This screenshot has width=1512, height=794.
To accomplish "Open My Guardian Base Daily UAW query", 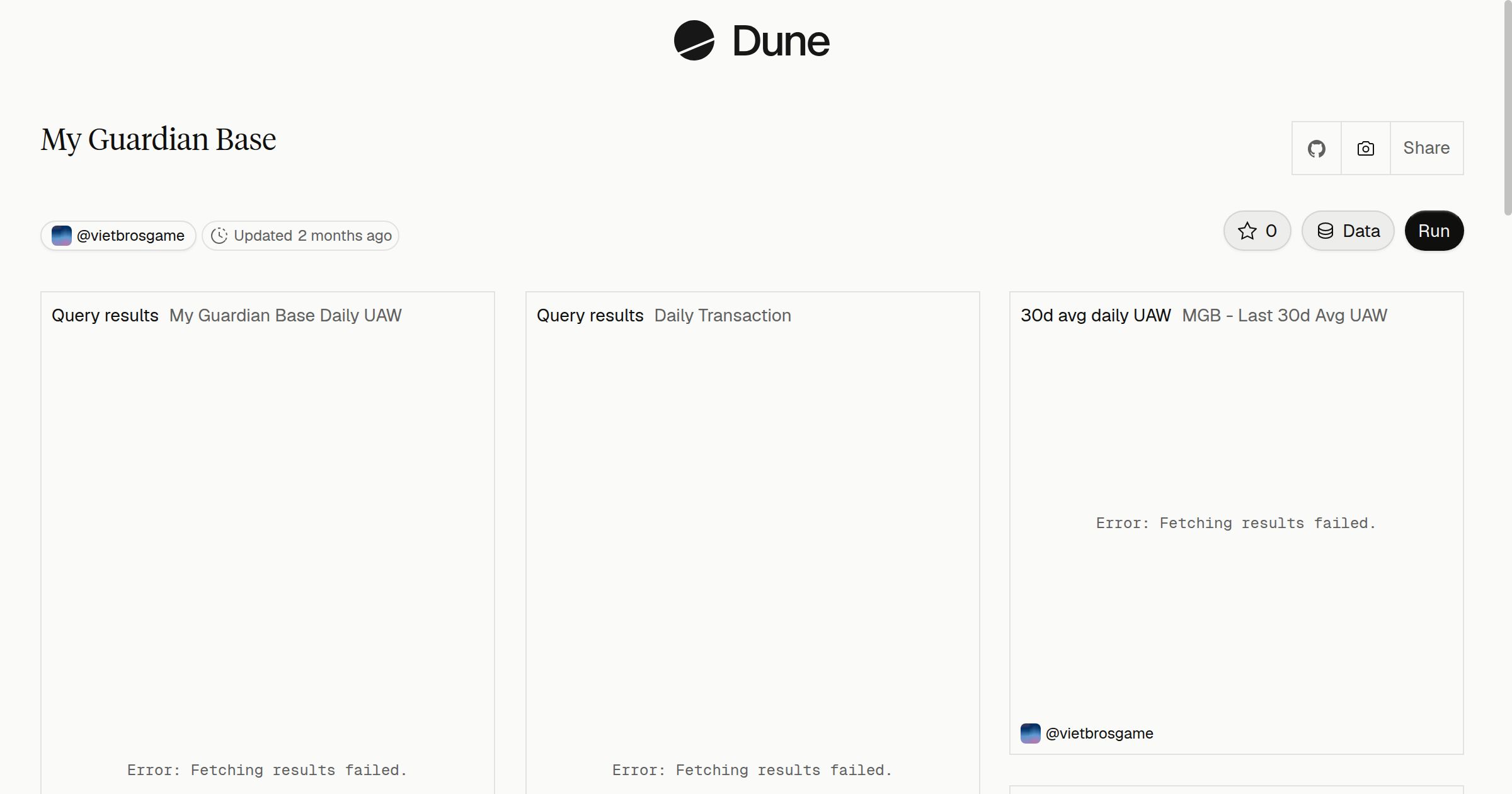I will [285, 315].
